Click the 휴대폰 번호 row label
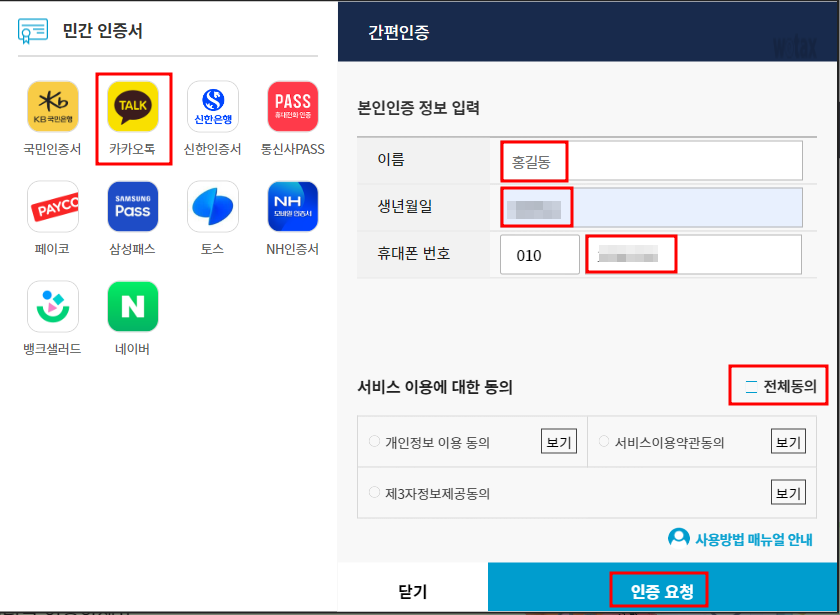This screenshot has height=615, width=840. click(x=414, y=253)
